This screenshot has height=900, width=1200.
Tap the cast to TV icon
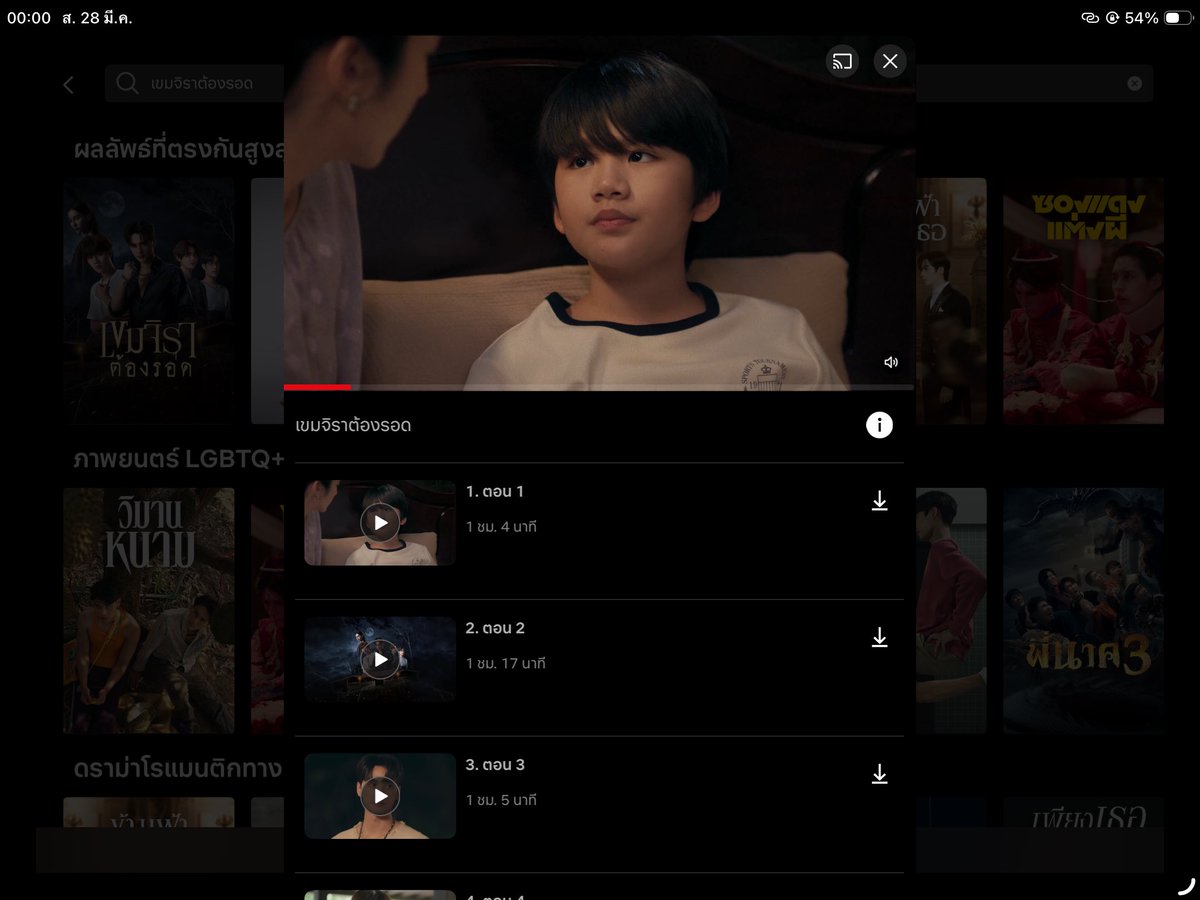point(843,62)
